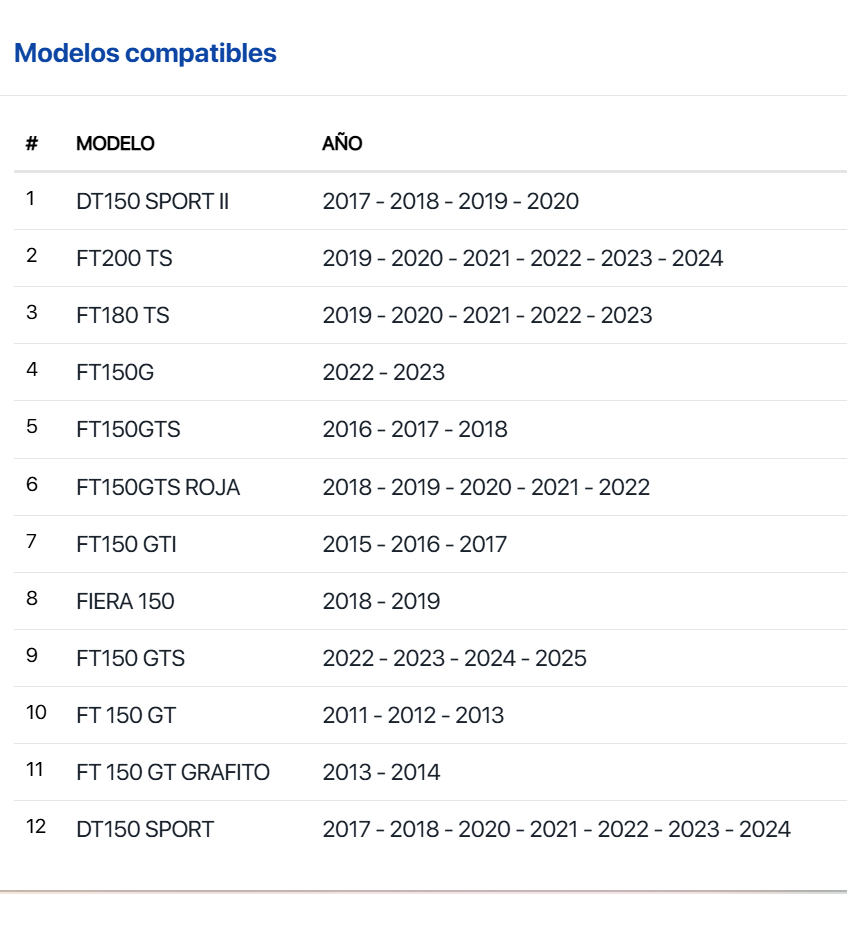Click the FT 150 GT GRAFITO entry
847x936 pixels.
[x=173, y=772]
